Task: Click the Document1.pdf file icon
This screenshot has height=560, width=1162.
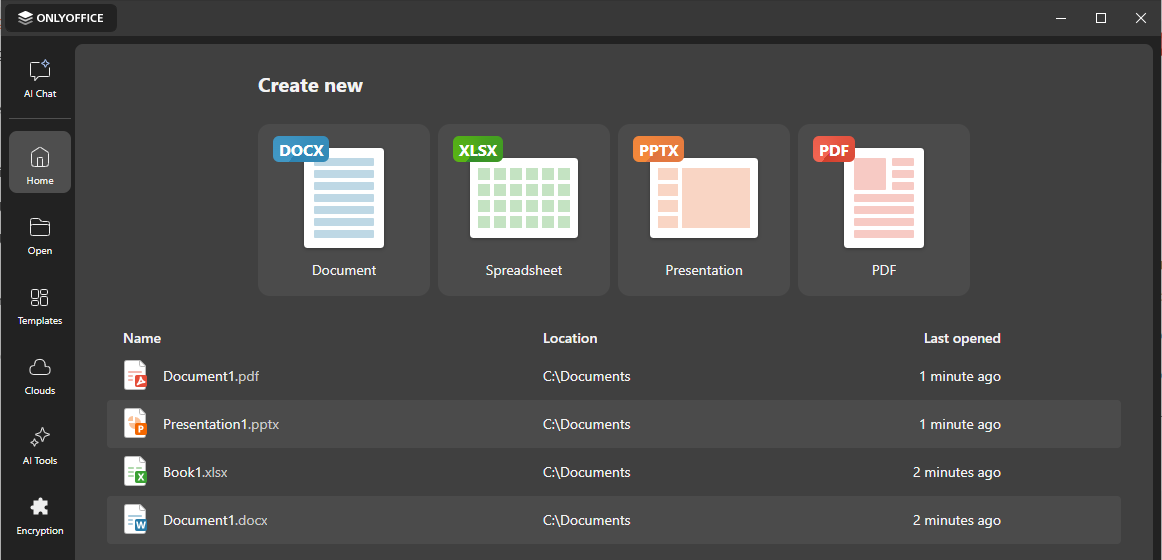Action: [136, 376]
